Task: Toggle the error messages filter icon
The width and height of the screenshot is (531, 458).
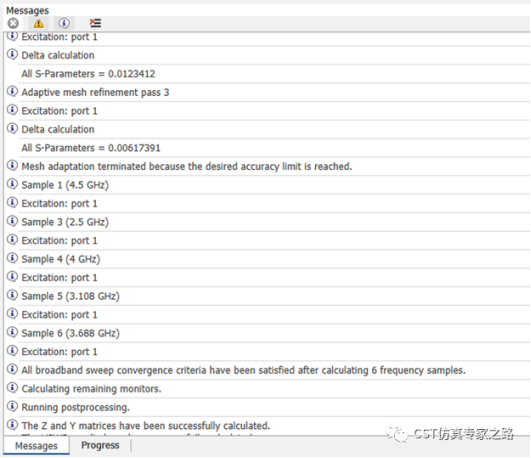Action: click(x=13, y=23)
